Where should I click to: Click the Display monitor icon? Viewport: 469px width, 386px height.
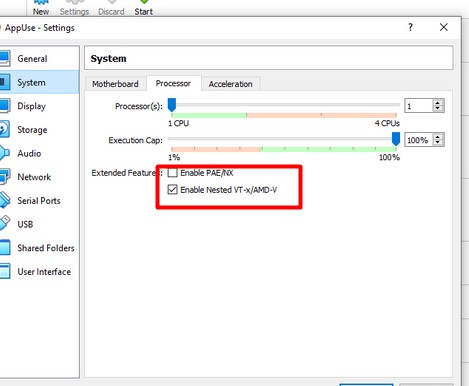click(x=5, y=105)
